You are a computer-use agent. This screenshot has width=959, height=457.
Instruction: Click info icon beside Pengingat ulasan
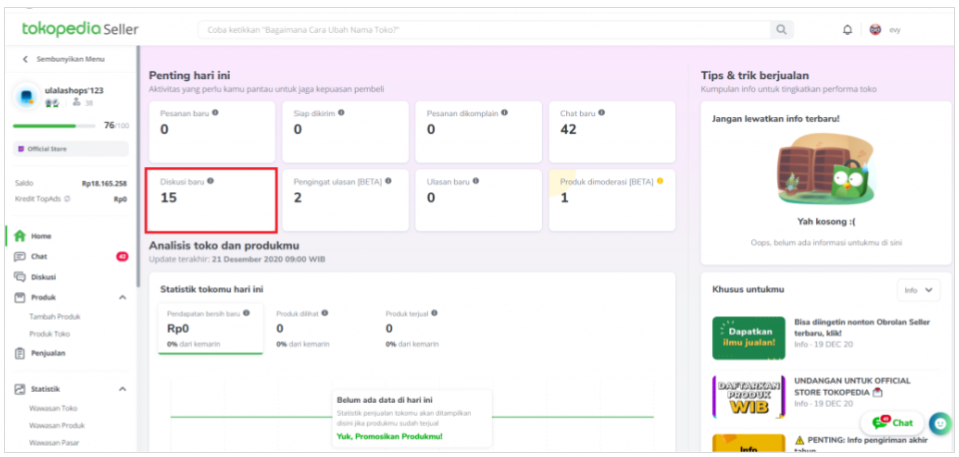(x=388, y=181)
